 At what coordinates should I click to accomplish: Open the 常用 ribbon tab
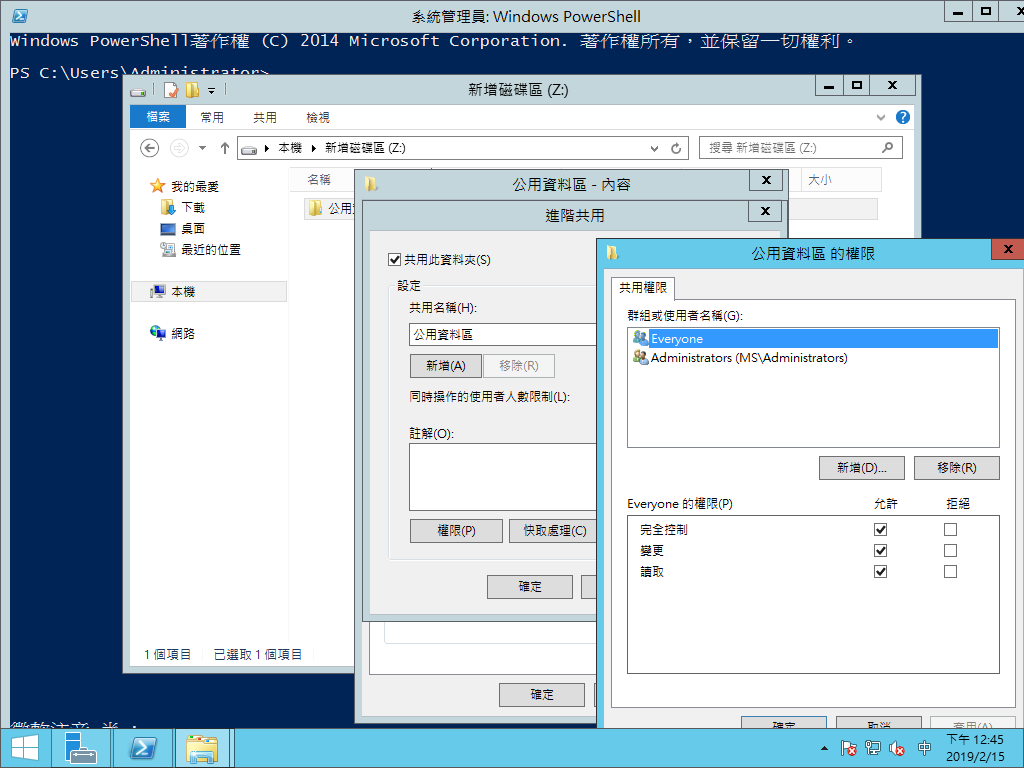212,117
